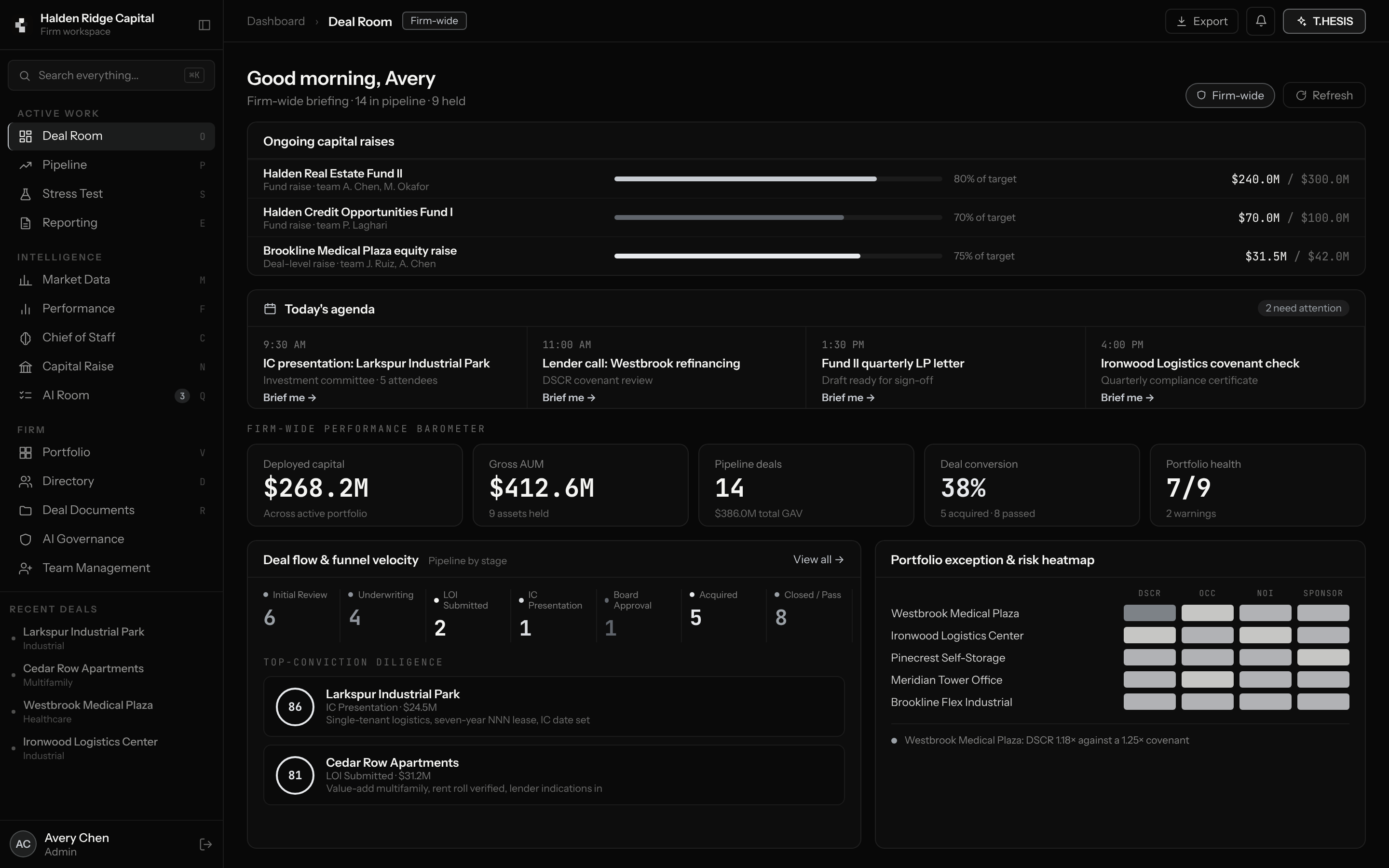Screen dimensions: 1389x868
Task: Click Ironwood Logistics Center NOI heatmap cell
Action: click(x=1265, y=636)
